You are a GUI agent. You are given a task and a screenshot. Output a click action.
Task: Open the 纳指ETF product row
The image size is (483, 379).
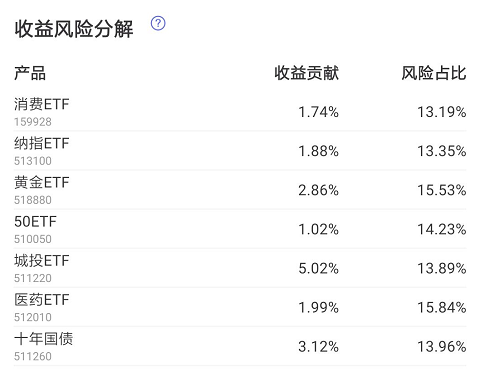(240, 151)
